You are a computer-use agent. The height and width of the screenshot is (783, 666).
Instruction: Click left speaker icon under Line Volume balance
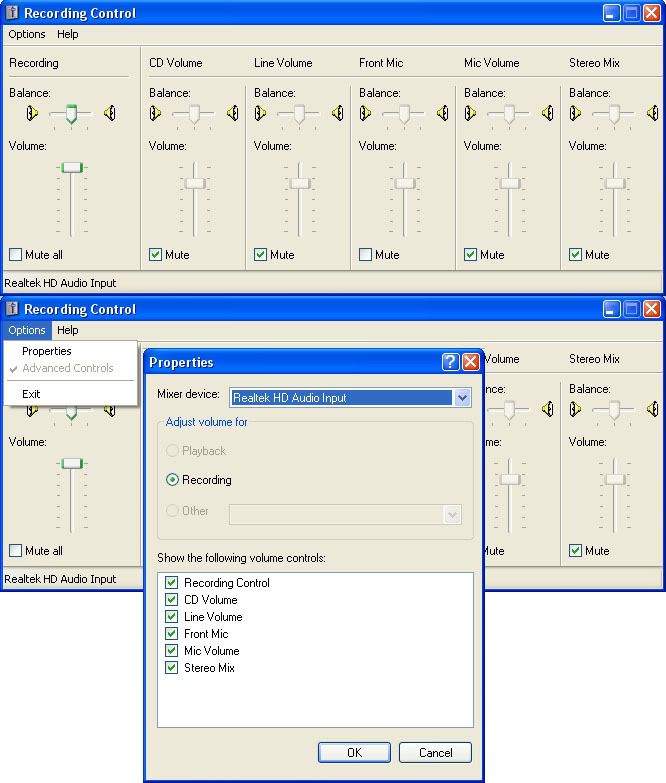260,114
